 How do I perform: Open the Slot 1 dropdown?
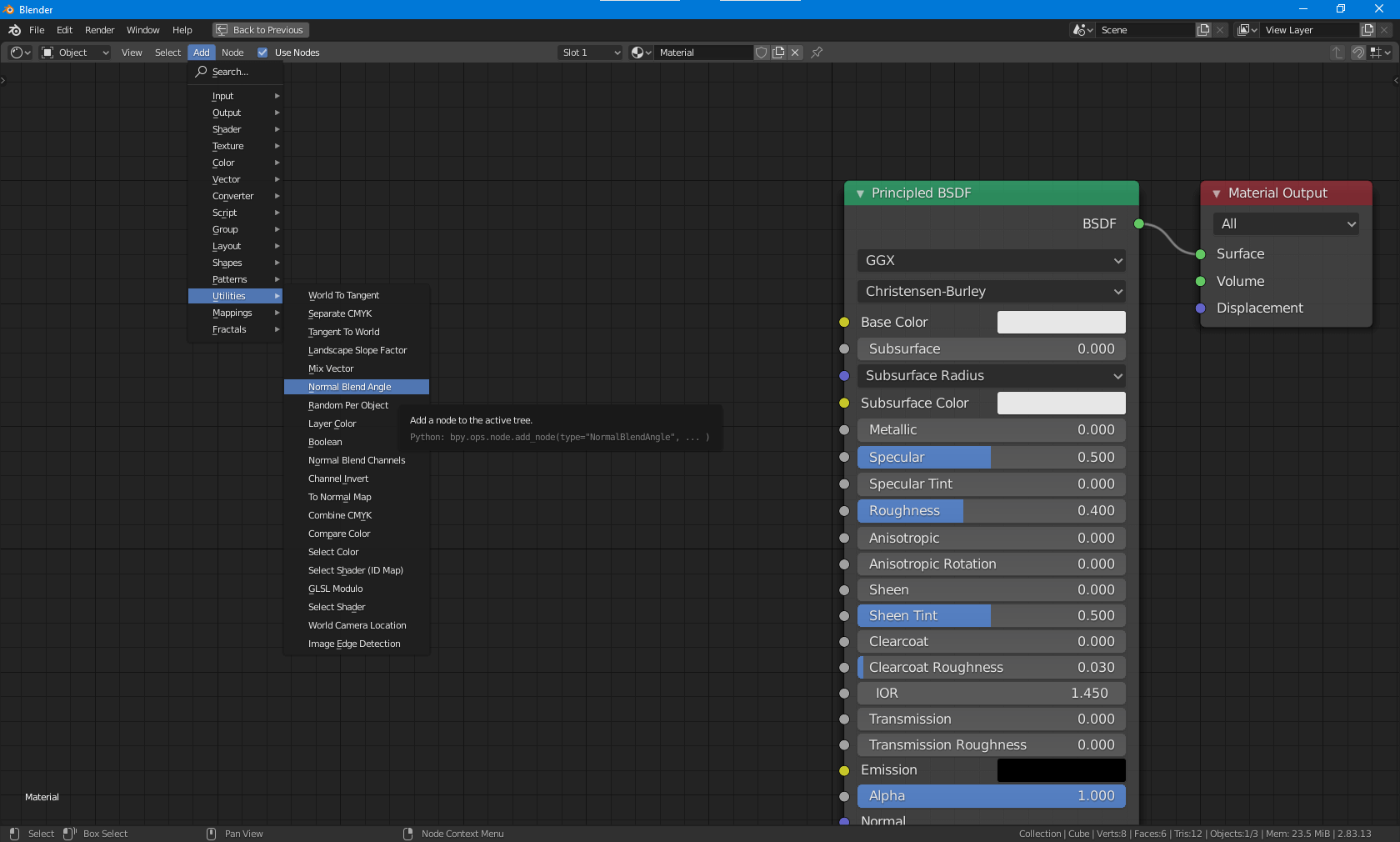pyautogui.click(x=589, y=53)
